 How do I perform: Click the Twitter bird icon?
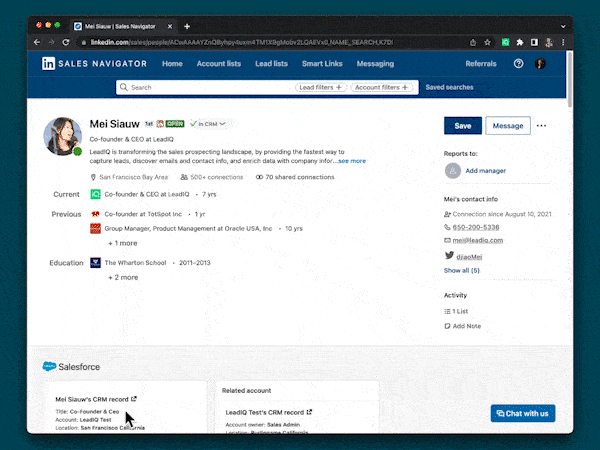[x=449, y=255]
